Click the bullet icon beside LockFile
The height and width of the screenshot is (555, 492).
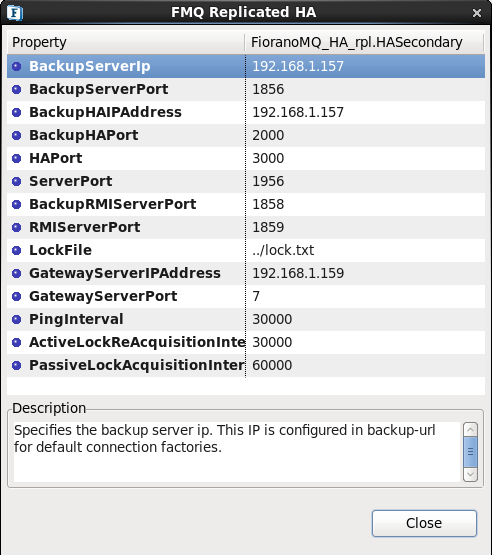pos(17,250)
